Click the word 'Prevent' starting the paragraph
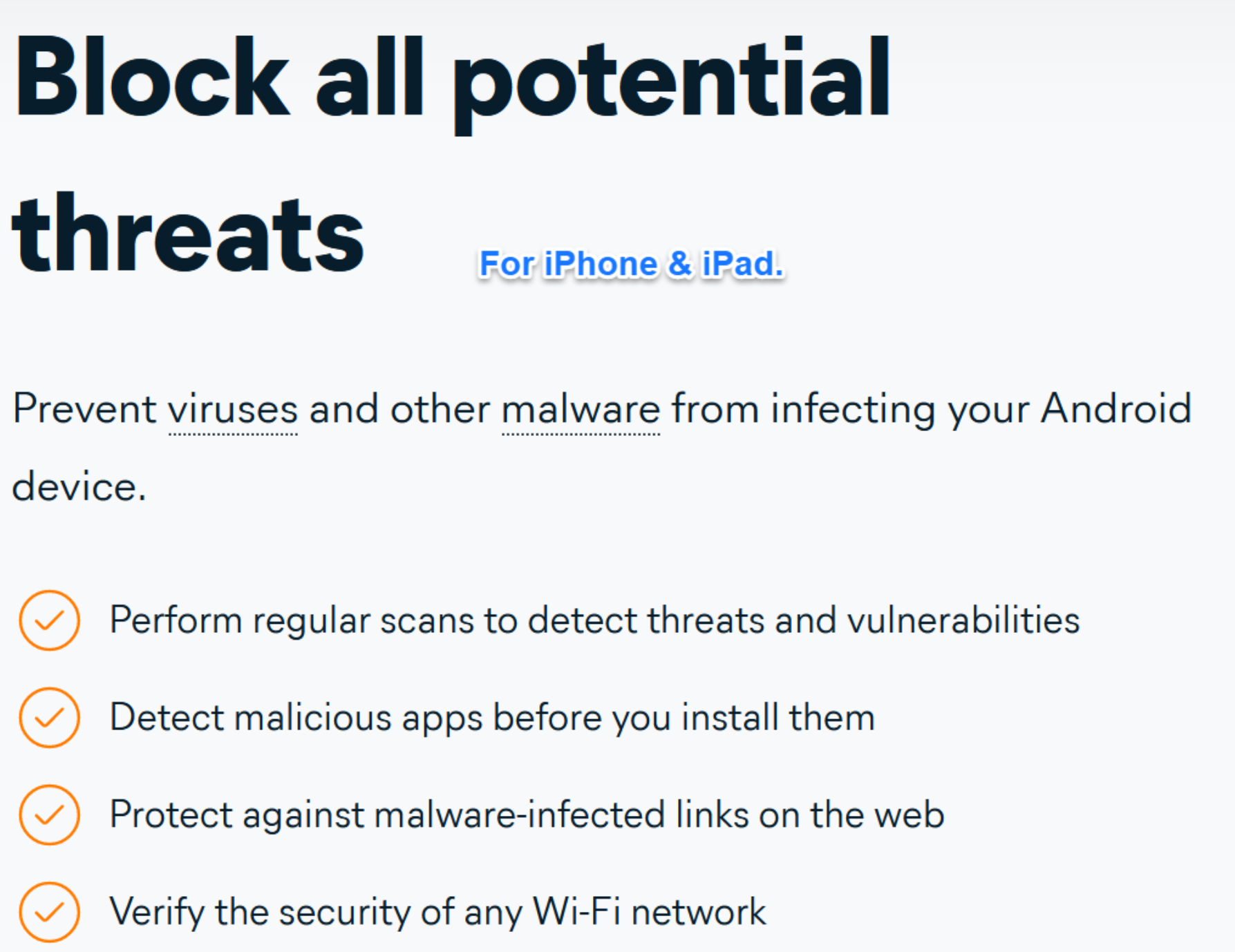The image size is (1235, 952). pos(85,408)
